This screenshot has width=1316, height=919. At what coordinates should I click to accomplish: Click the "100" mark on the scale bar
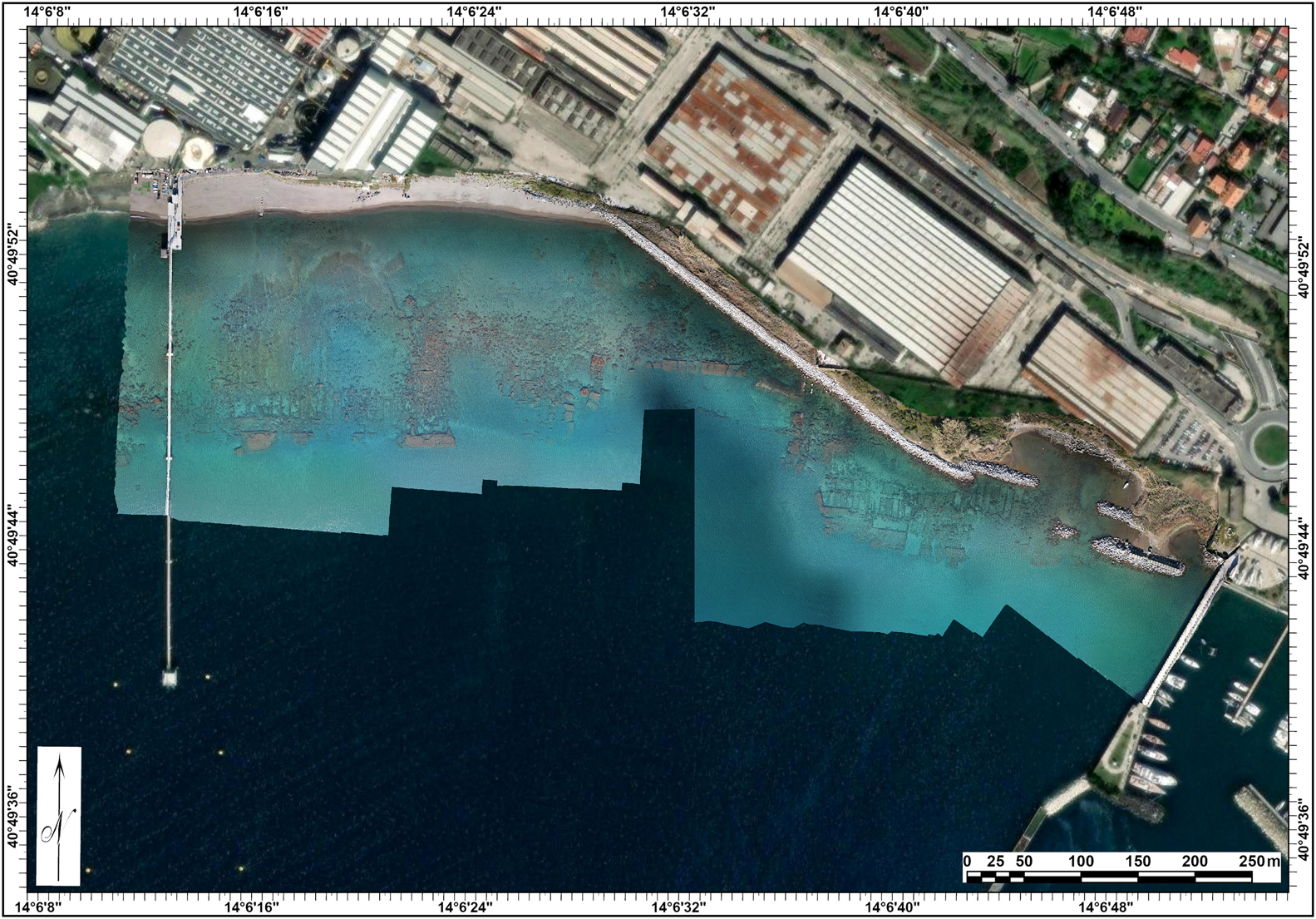pyautogui.click(x=1081, y=861)
